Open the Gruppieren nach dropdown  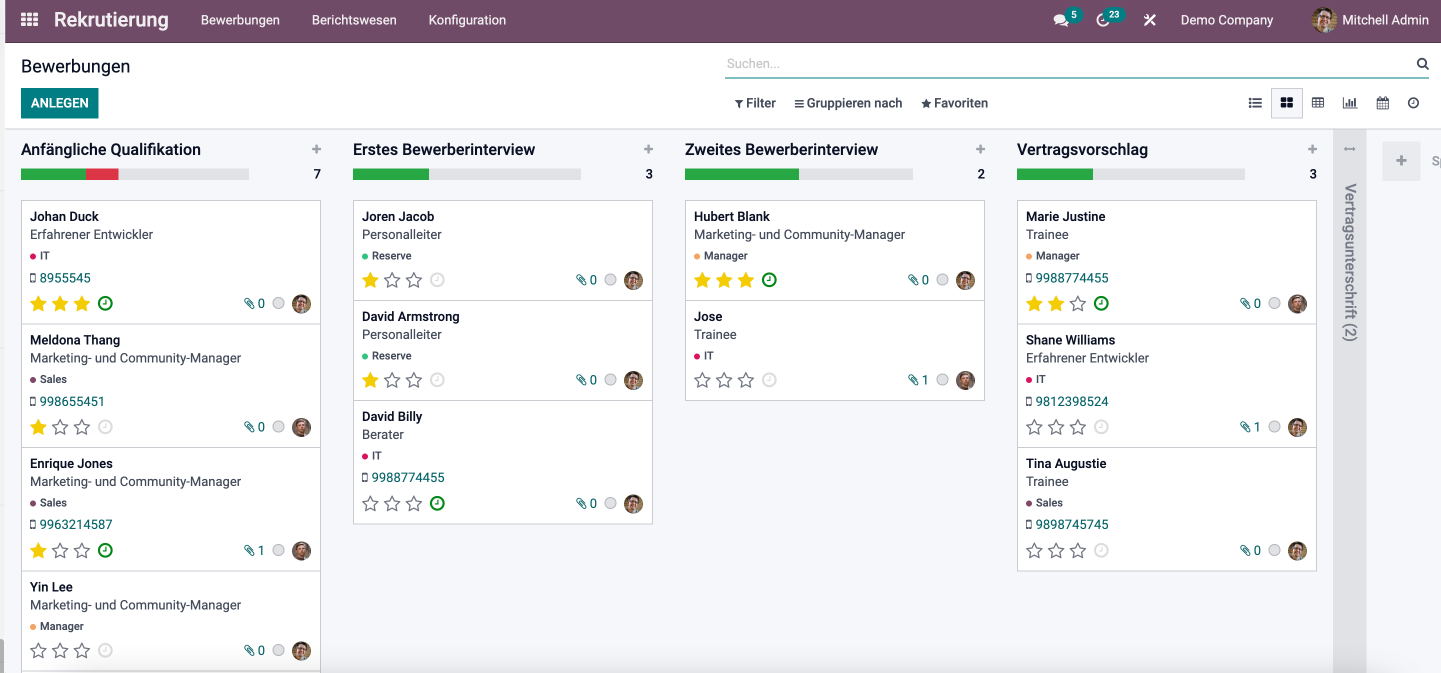click(x=848, y=103)
